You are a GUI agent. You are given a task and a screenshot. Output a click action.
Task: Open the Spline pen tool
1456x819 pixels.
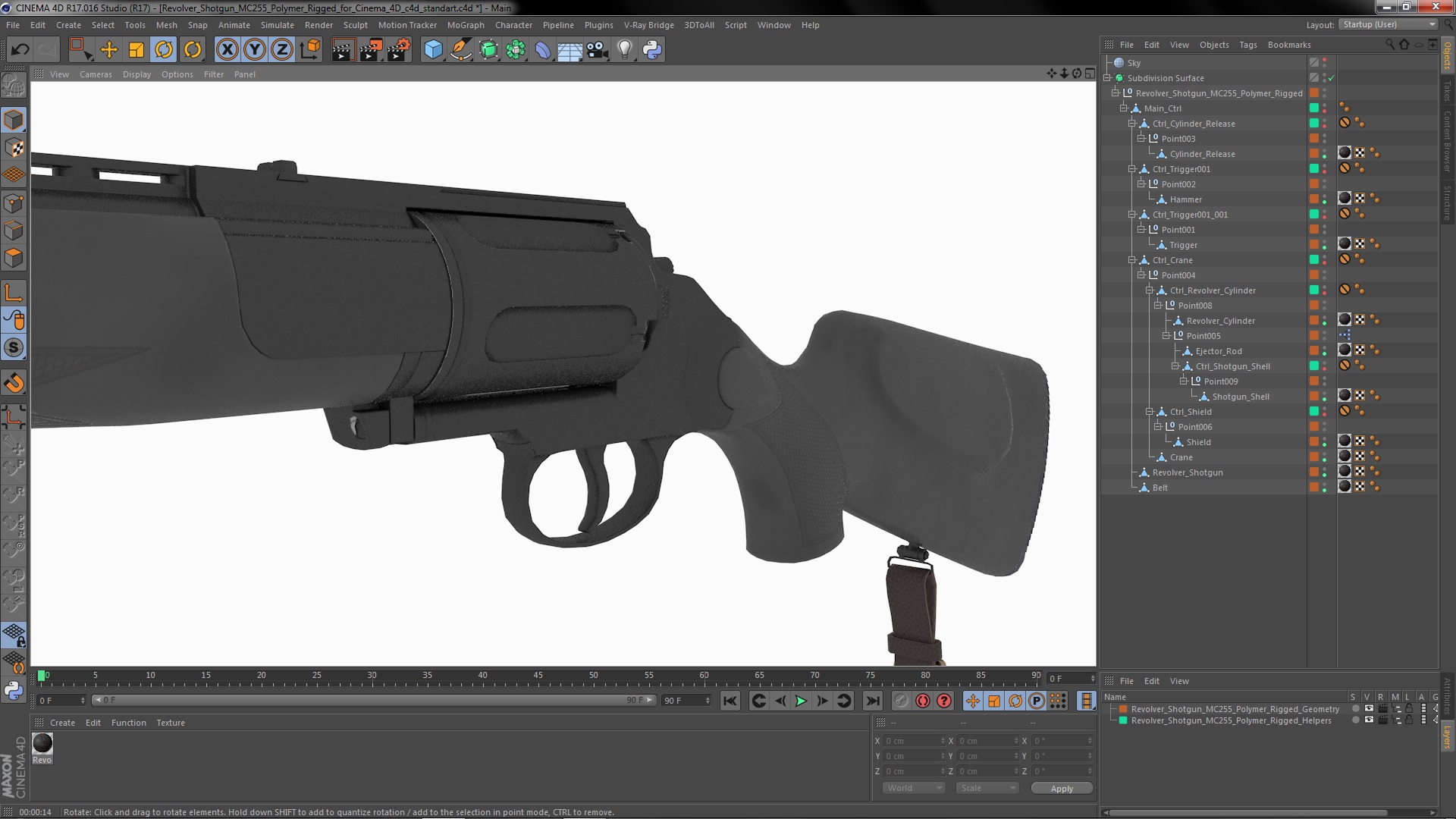461,50
